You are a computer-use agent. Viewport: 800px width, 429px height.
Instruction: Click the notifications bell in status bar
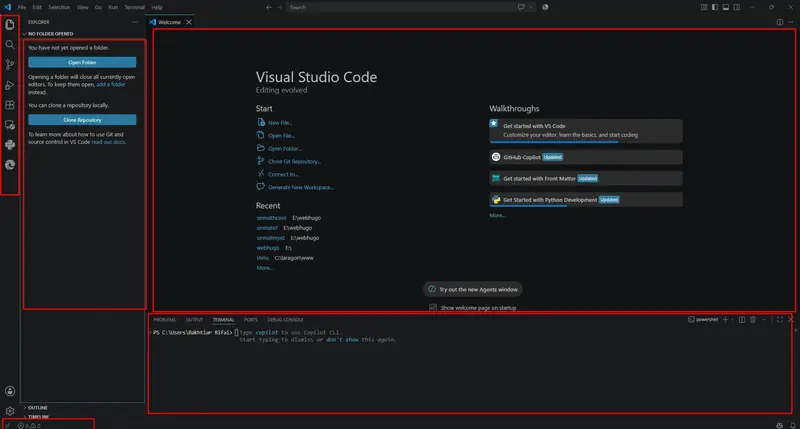792,425
